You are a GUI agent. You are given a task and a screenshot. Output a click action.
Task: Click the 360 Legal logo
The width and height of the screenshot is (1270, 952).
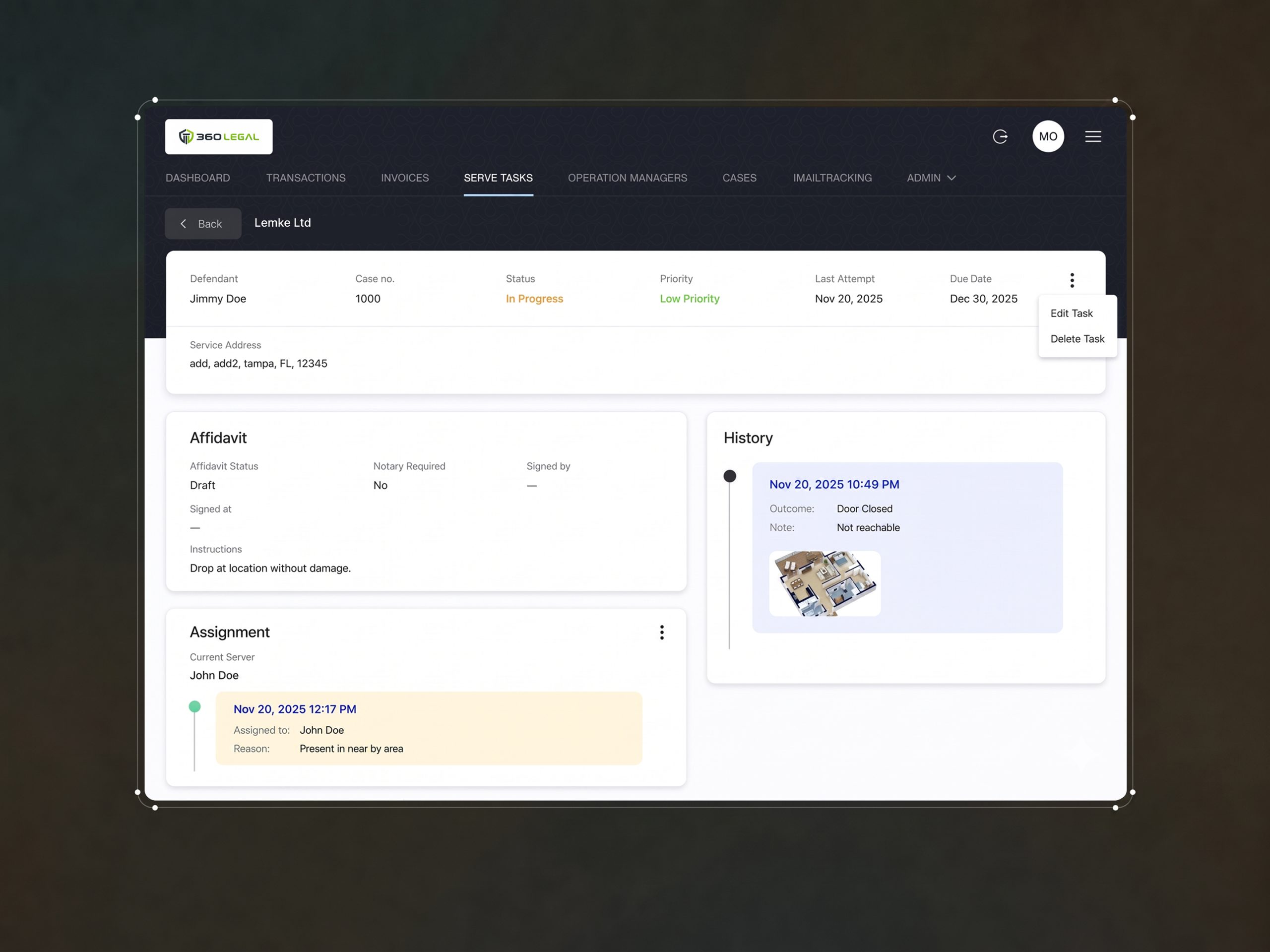219,136
